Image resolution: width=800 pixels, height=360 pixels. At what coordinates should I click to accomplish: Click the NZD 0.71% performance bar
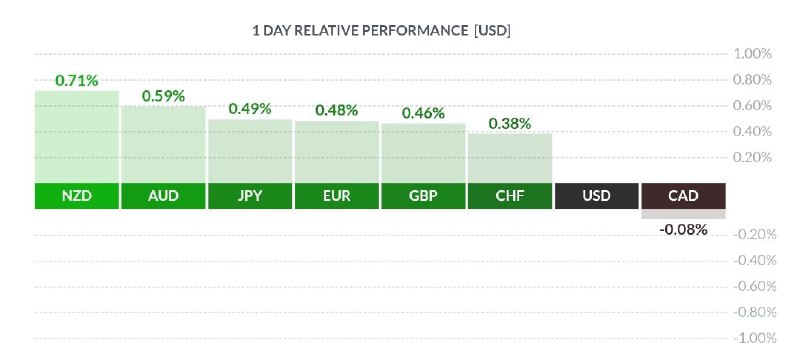click(77, 137)
